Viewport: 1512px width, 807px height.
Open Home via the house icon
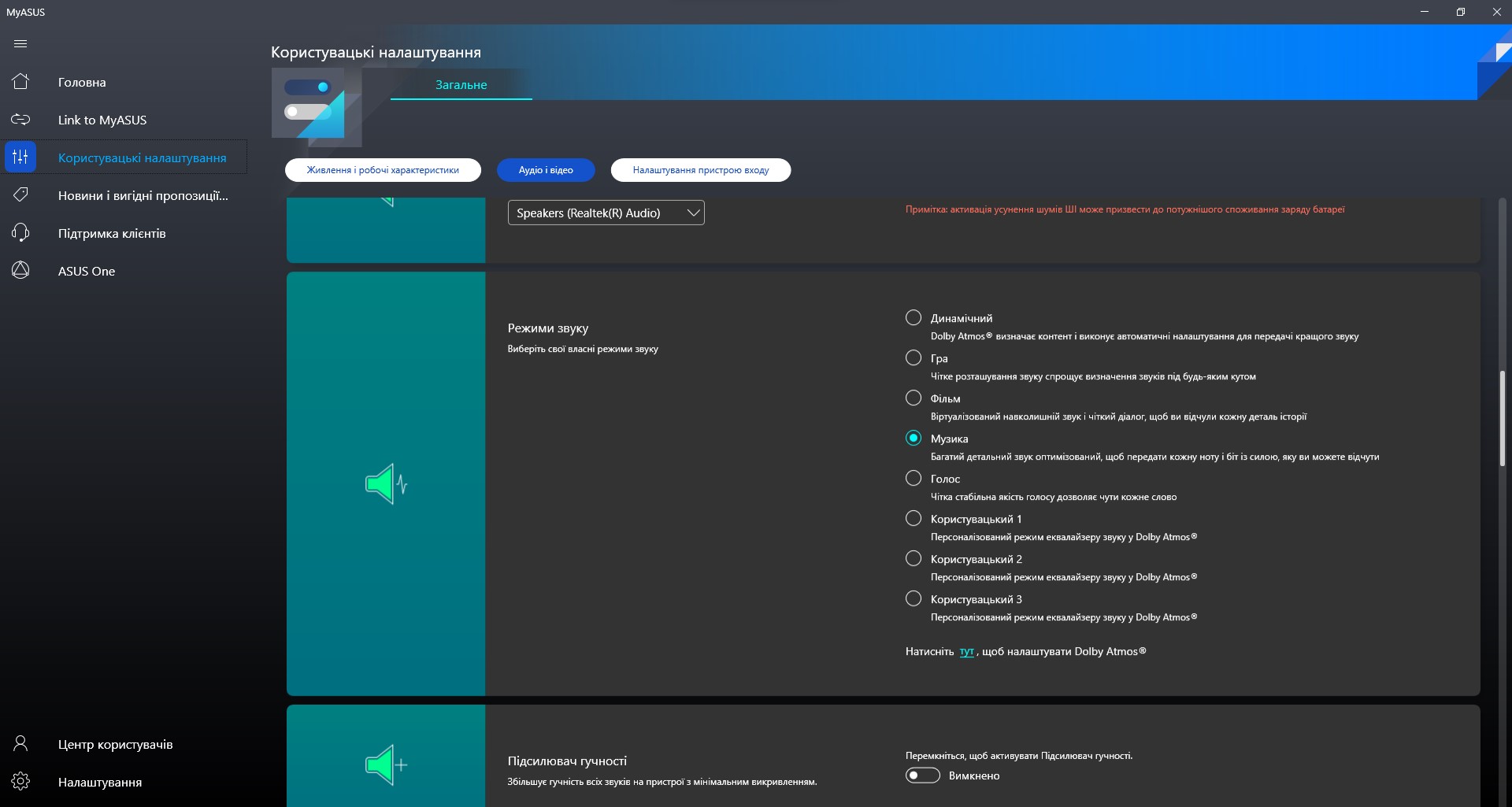click(20, 82)
